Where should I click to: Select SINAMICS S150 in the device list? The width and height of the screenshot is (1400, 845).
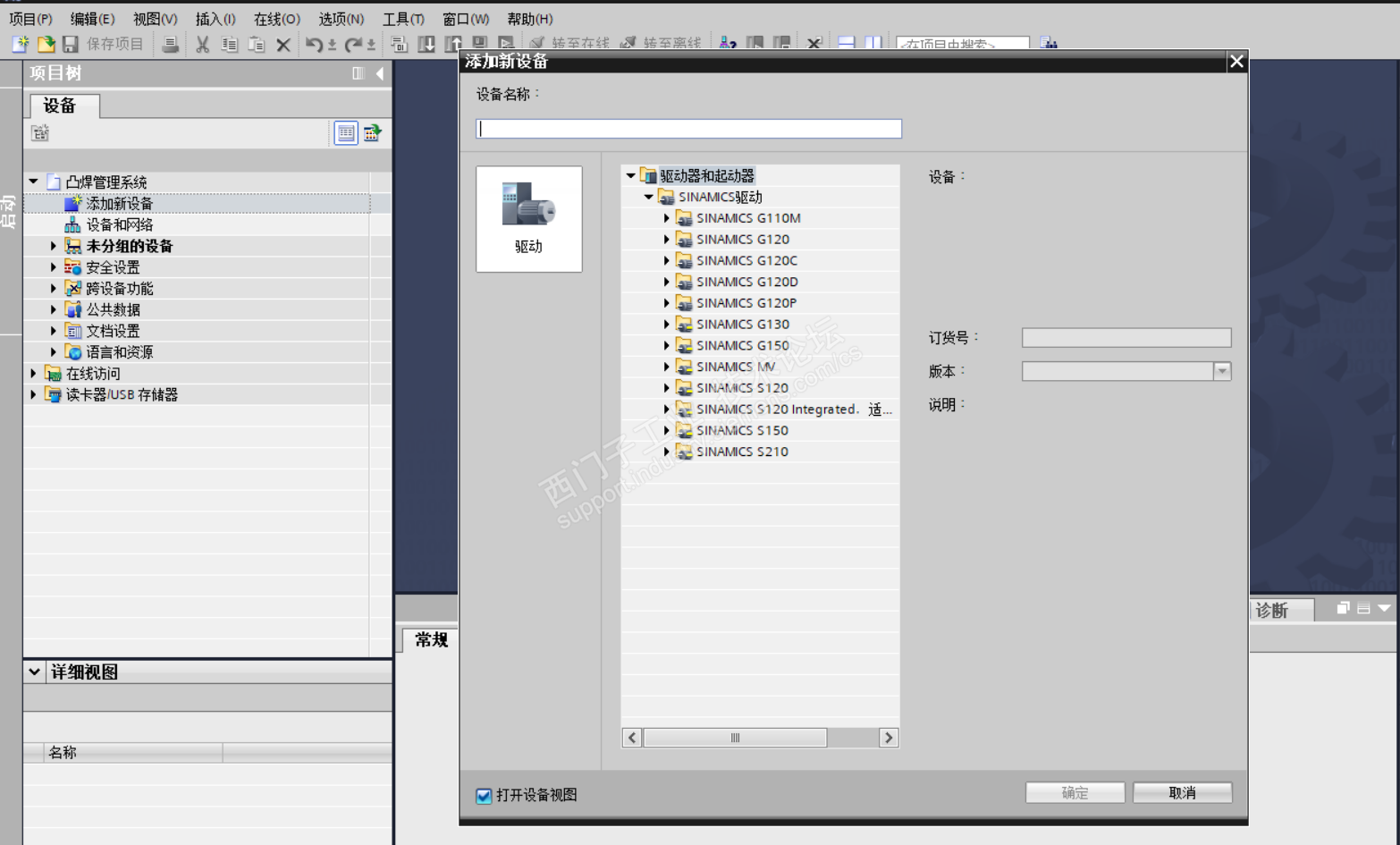[742, 431]
